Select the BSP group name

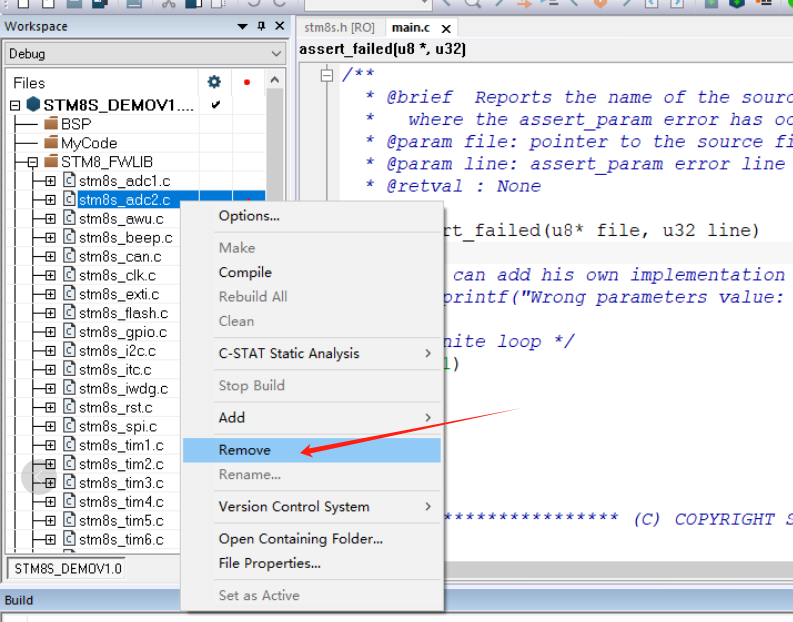pos(76,124)
